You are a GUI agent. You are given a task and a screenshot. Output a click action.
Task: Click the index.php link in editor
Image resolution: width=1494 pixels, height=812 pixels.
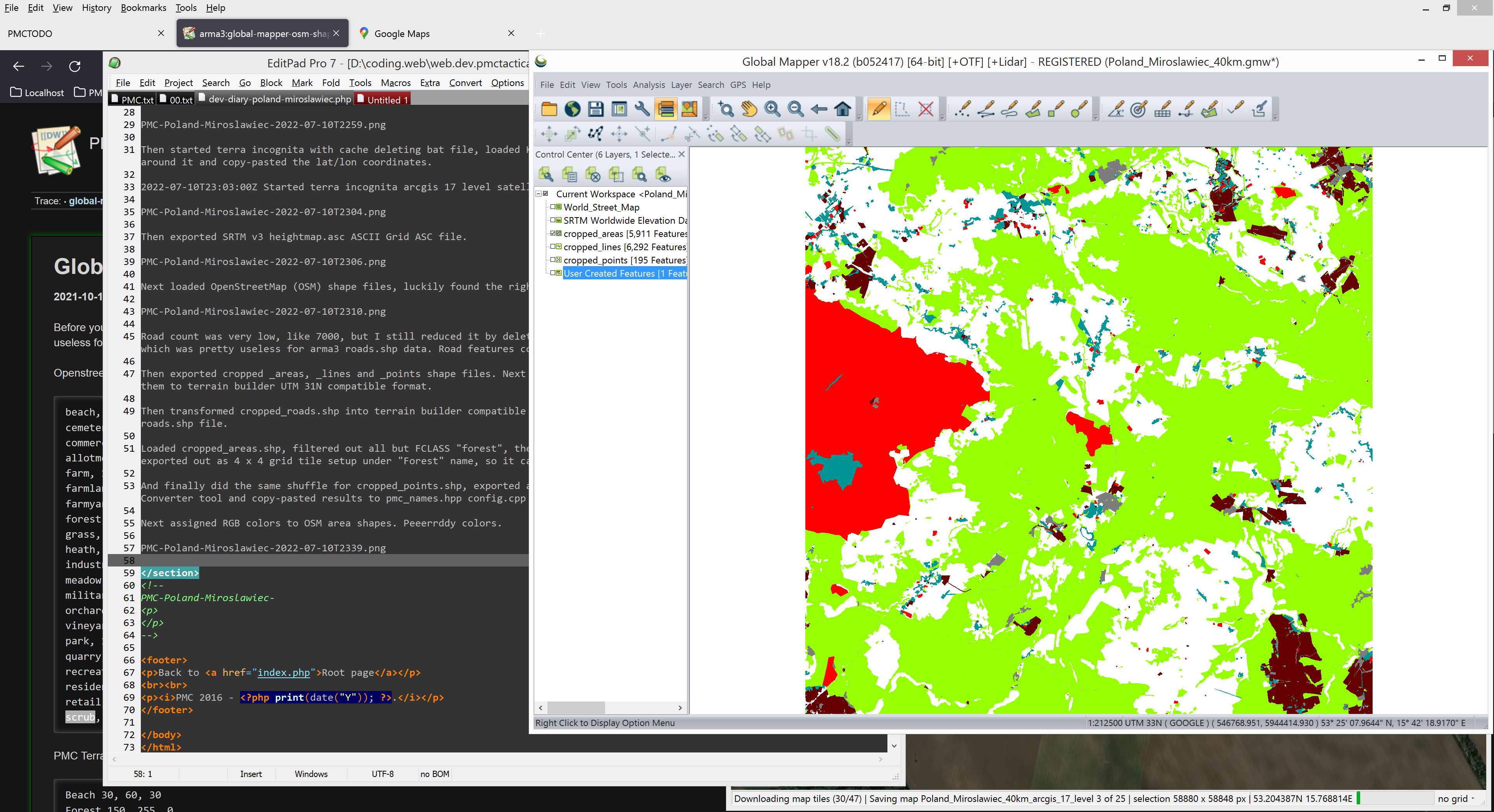pyautogui.click(x=284, y=672)
